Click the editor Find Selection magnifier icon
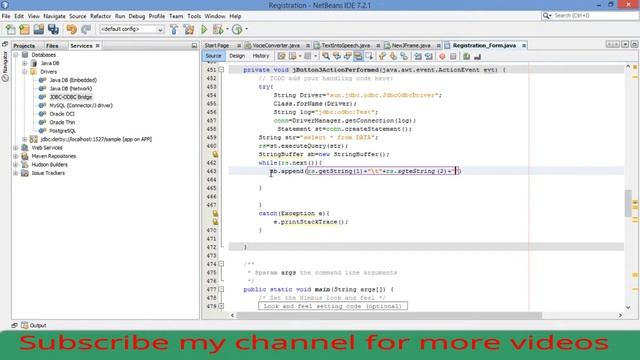Viewport: 640px width, 360px height. point(326,56)
